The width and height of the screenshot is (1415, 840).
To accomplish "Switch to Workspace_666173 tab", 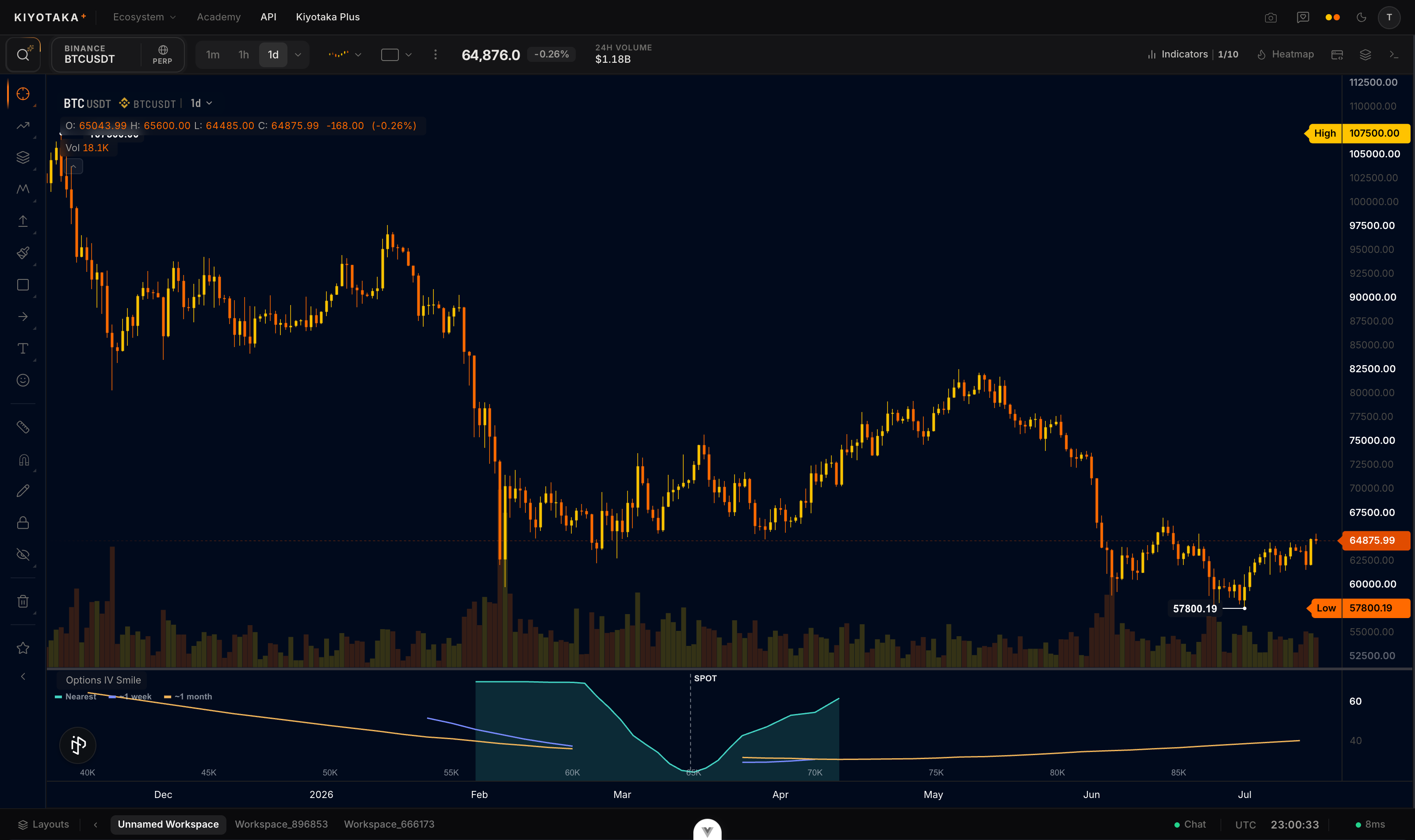I will (389, 824).
